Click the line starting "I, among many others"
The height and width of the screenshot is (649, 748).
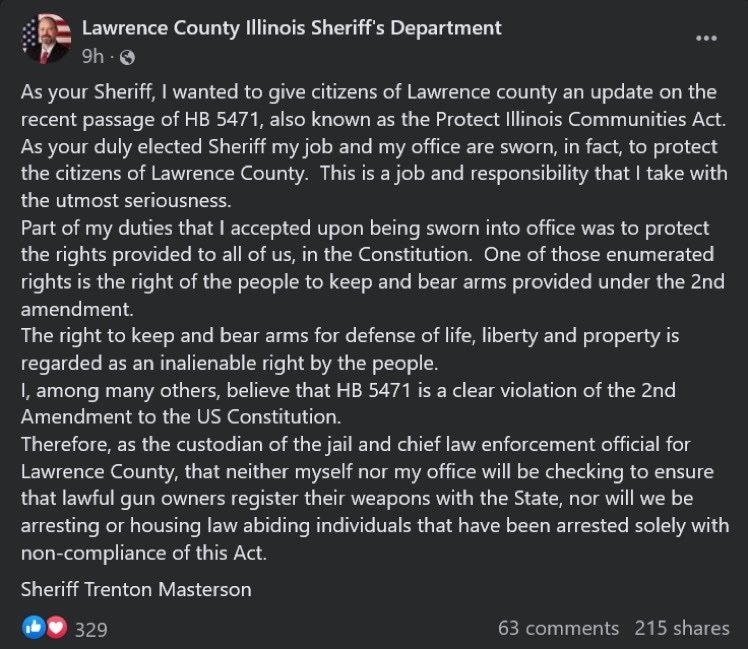[x=348, y=391]
